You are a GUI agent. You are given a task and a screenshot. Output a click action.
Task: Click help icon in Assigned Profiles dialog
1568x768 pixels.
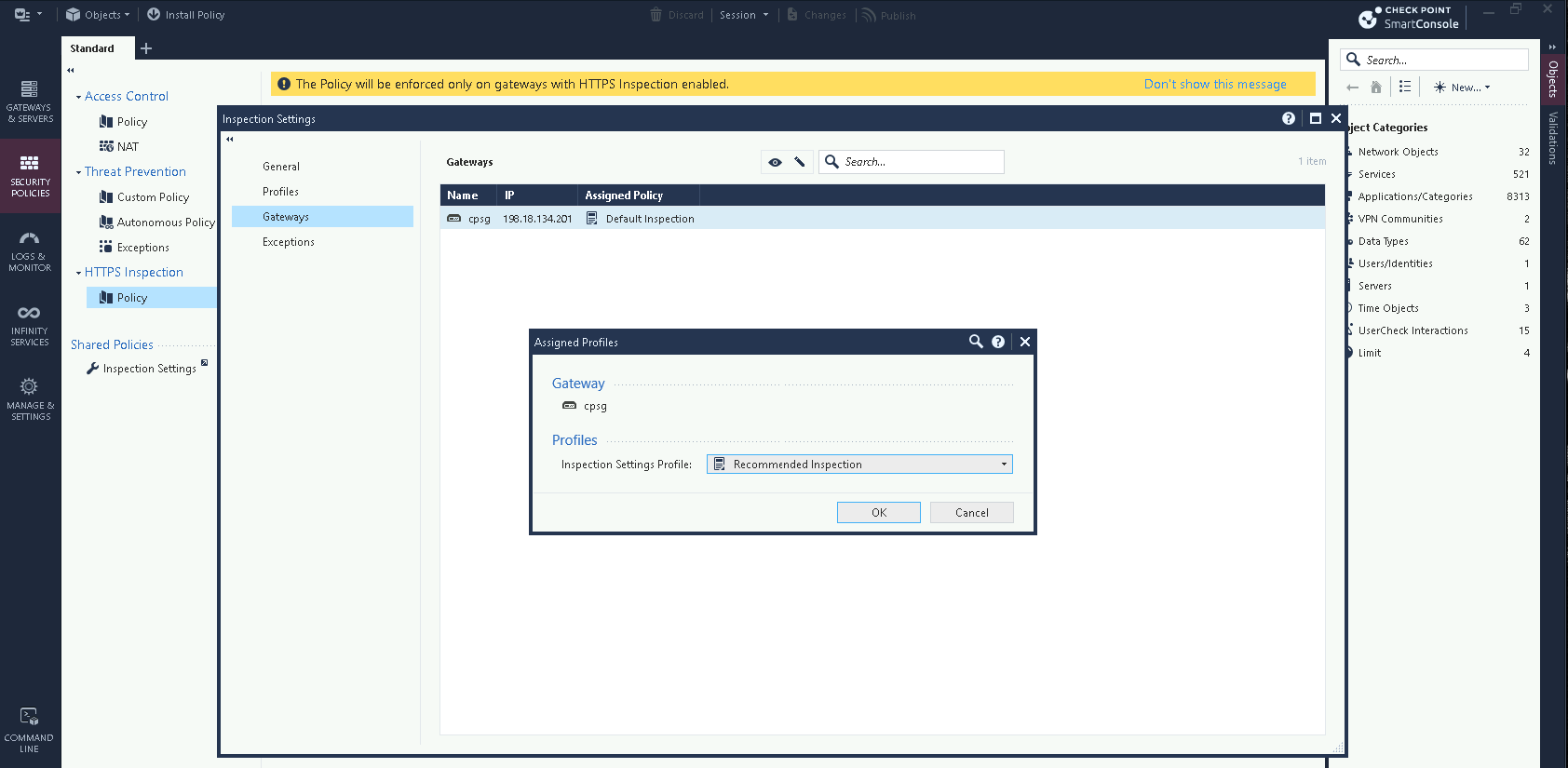click(998, 342)
